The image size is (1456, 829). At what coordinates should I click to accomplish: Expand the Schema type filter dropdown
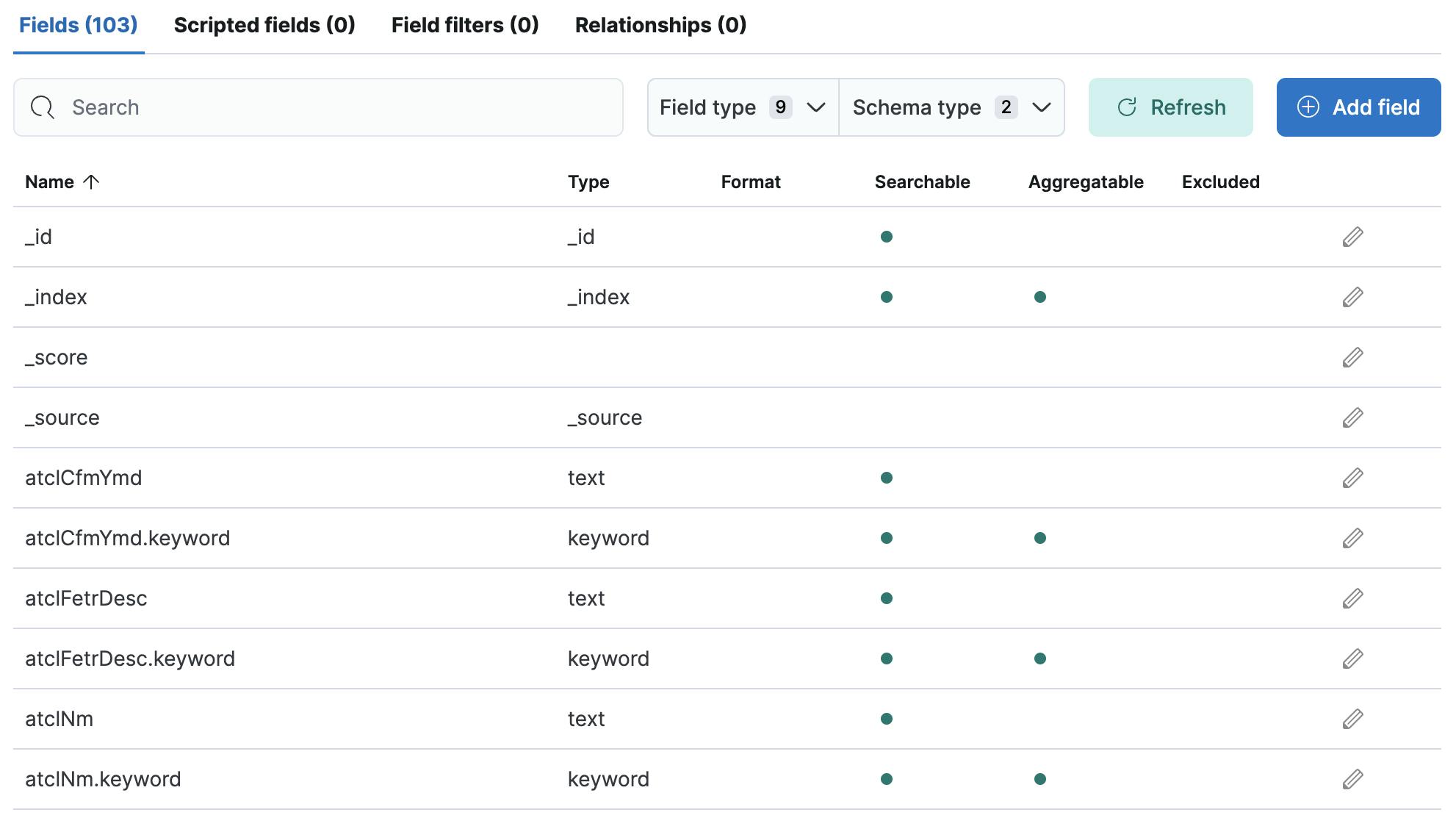(x=951, y=107)
